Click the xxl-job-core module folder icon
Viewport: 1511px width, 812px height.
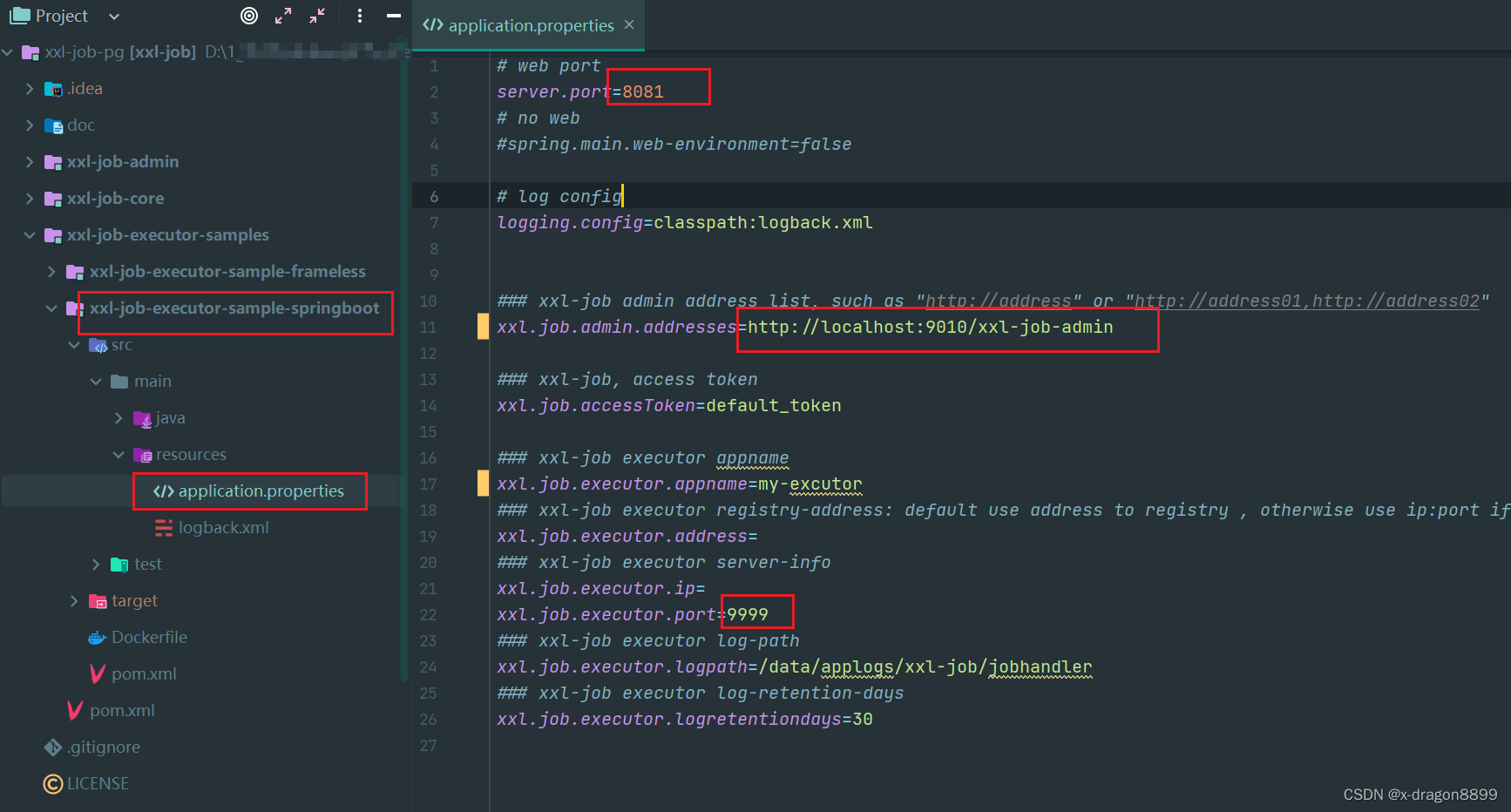pos(53,199)
